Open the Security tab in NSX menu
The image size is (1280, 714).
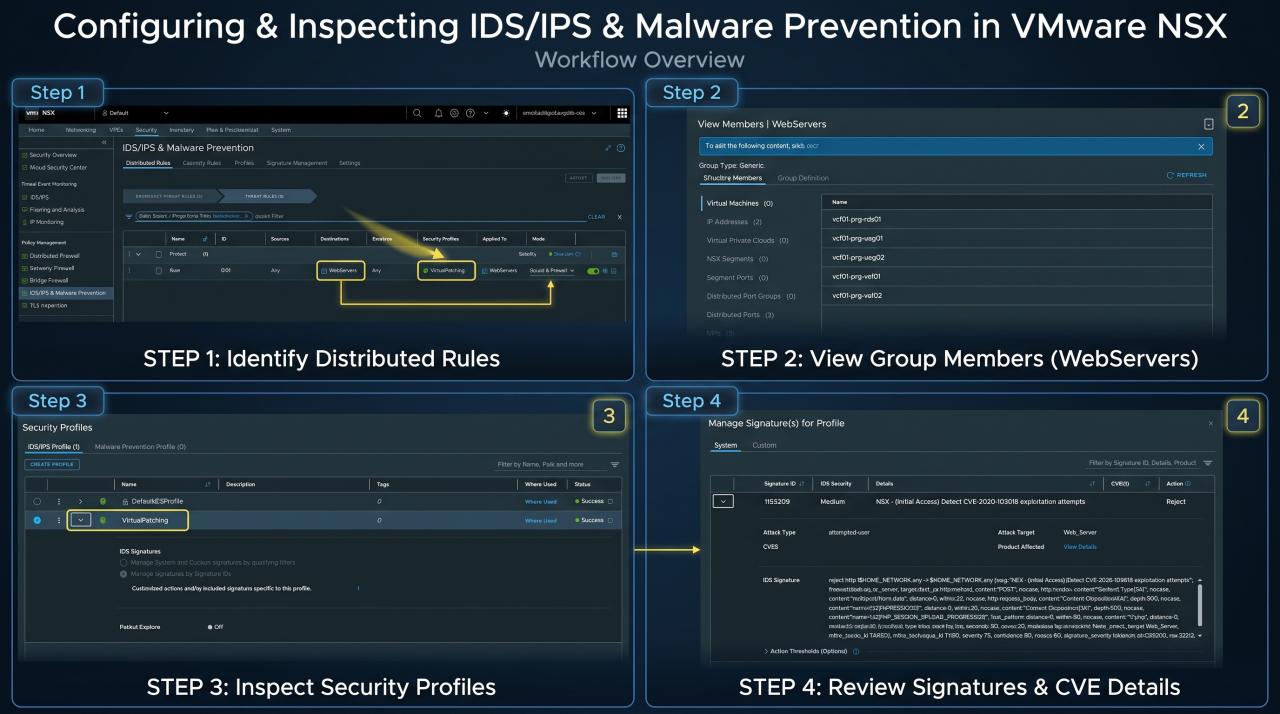146,130
